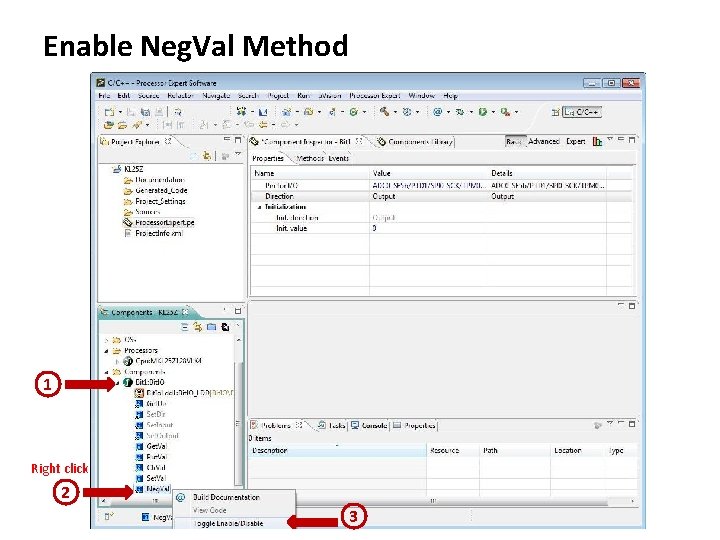Open the Project_Settings folder
The image size is (720, 540).
160,202
